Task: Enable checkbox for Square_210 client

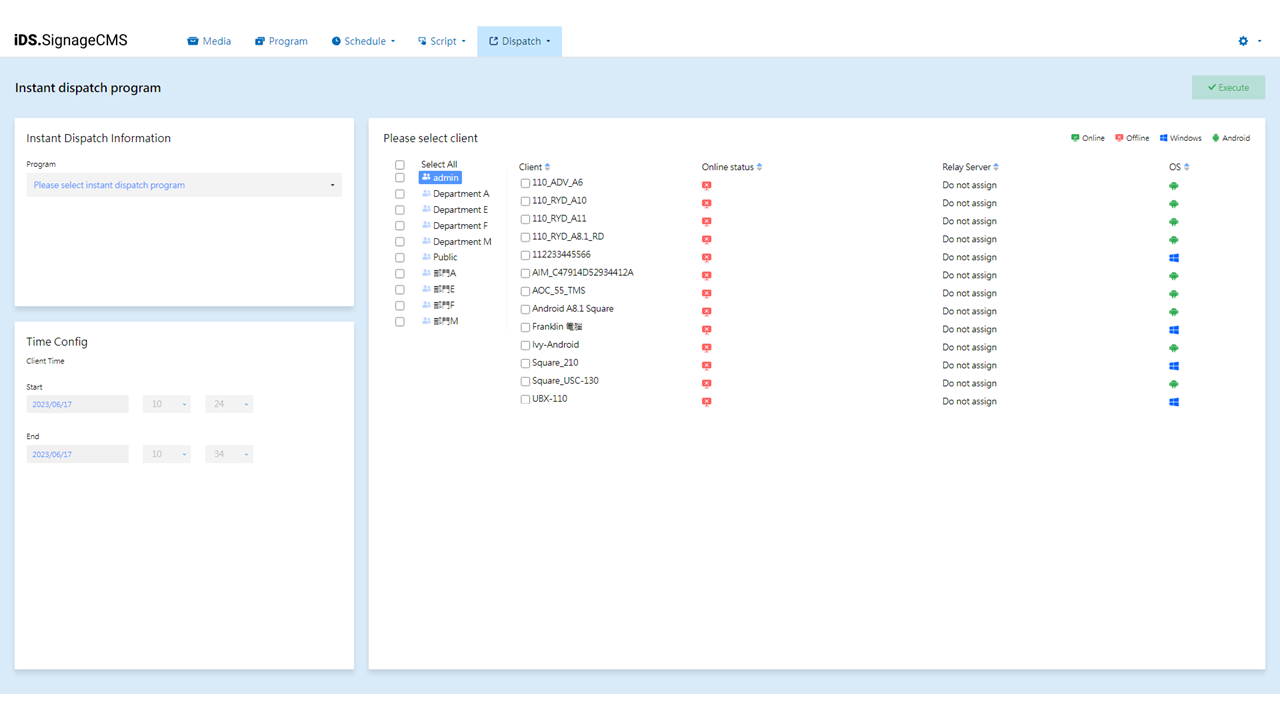Action: pos(525,364)
